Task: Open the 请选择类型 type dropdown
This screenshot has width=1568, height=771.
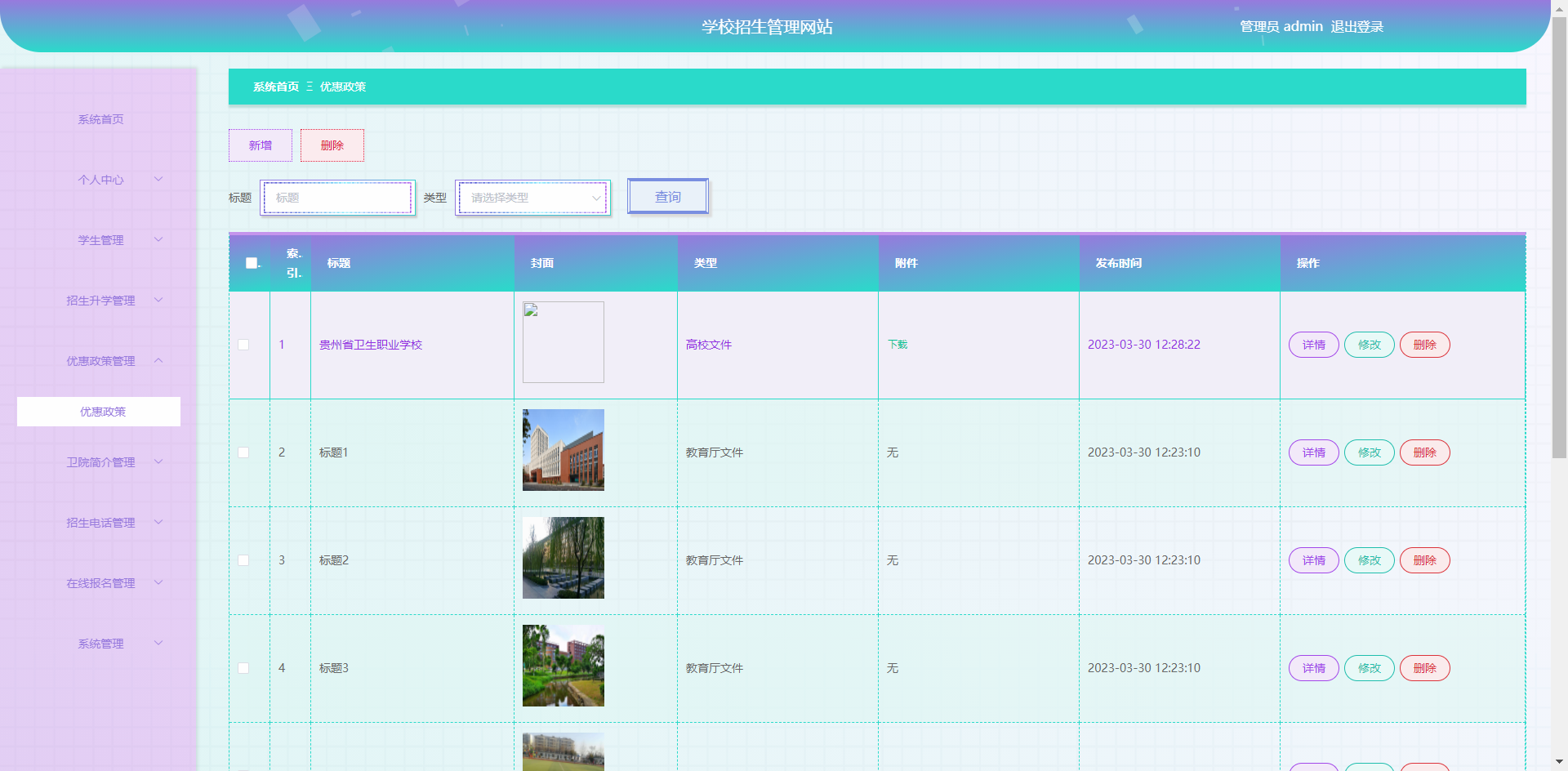Action: tap(532, 198)
